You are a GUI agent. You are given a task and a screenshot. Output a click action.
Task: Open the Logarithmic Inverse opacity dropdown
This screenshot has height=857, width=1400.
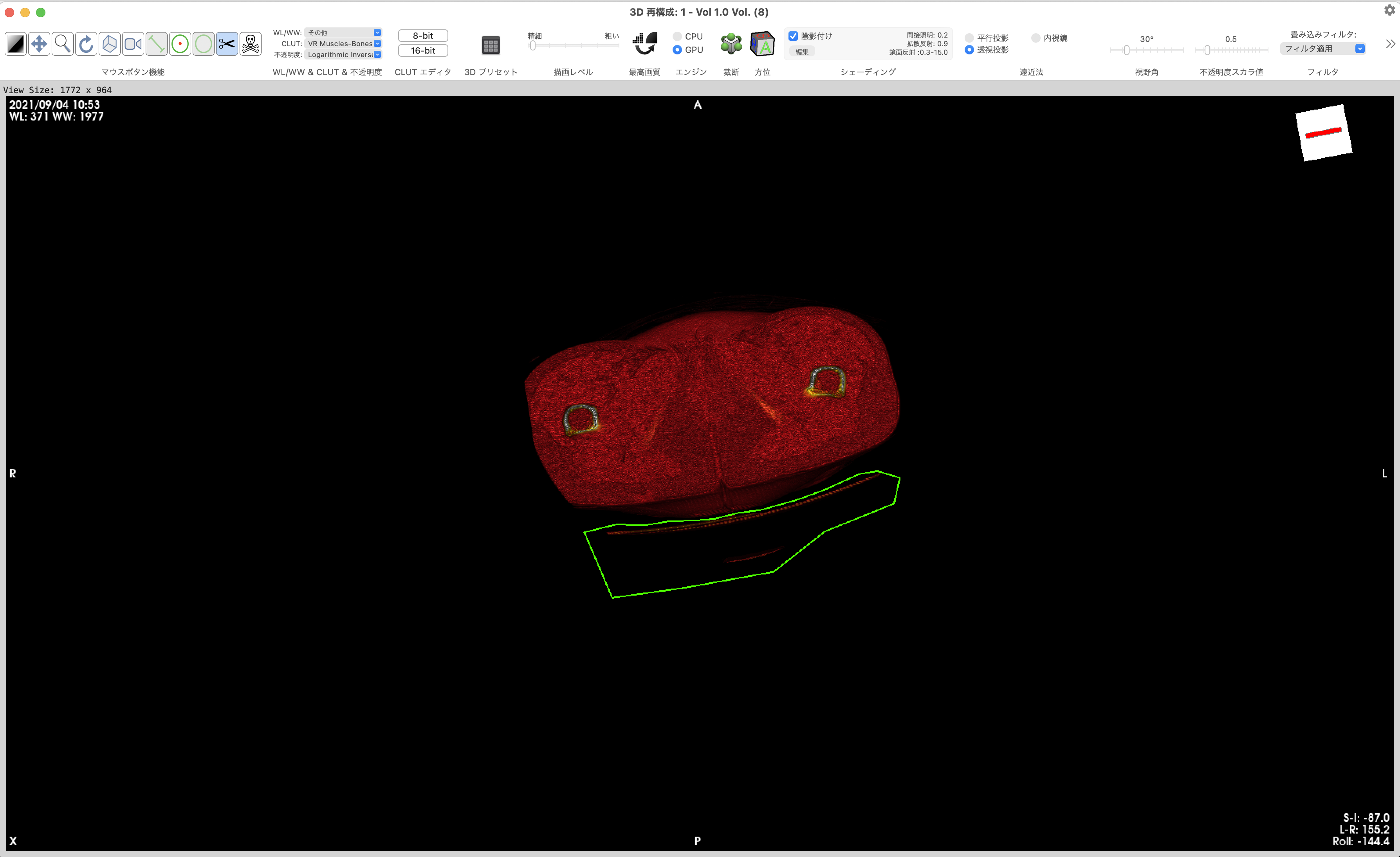click(x=343, y=54)
